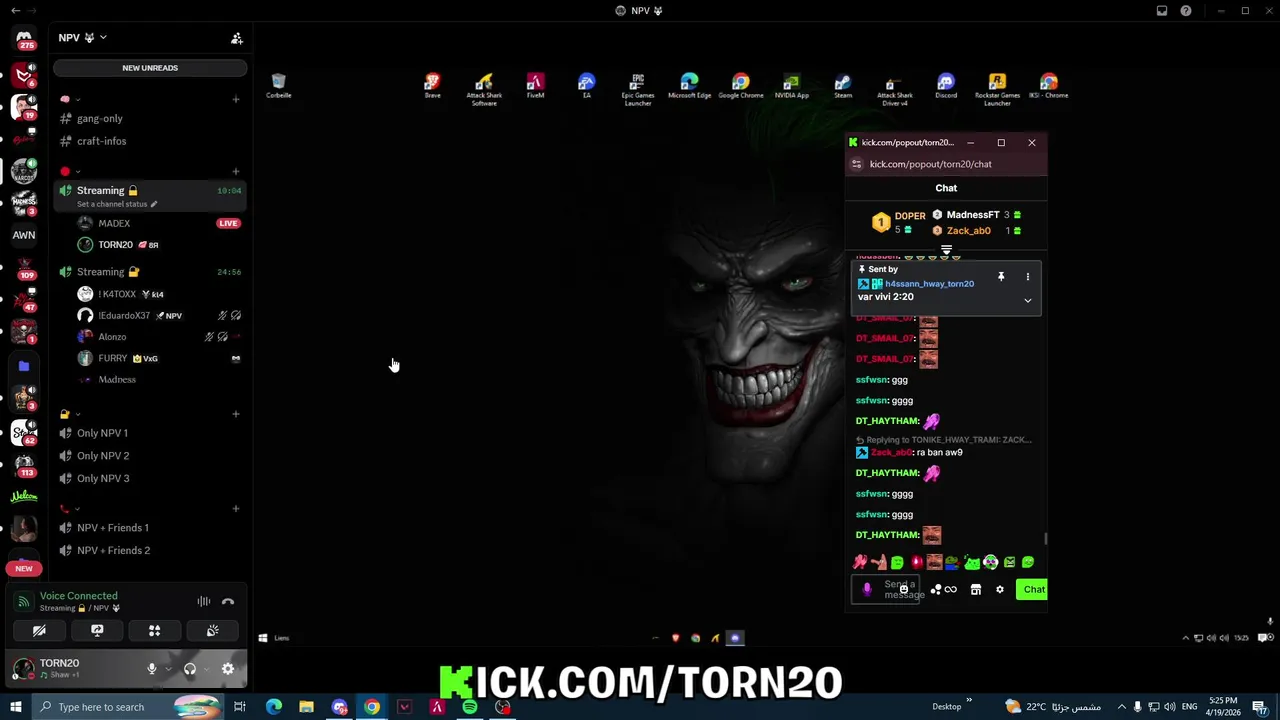Image resolution: width=1280 pixels, height=720 pixels.
Task: Collapse the category above Only NPV 1
Action: click(69, 414)
